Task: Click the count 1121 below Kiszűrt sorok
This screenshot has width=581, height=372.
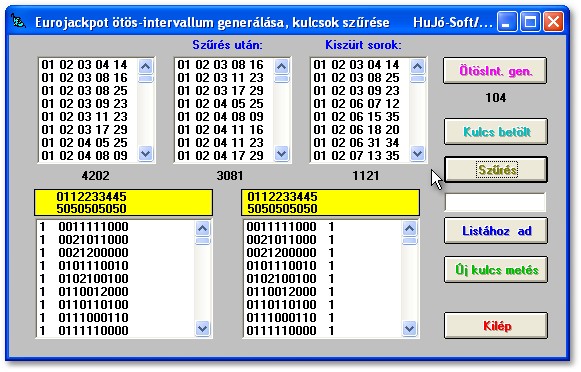Action: coord(366,176)
